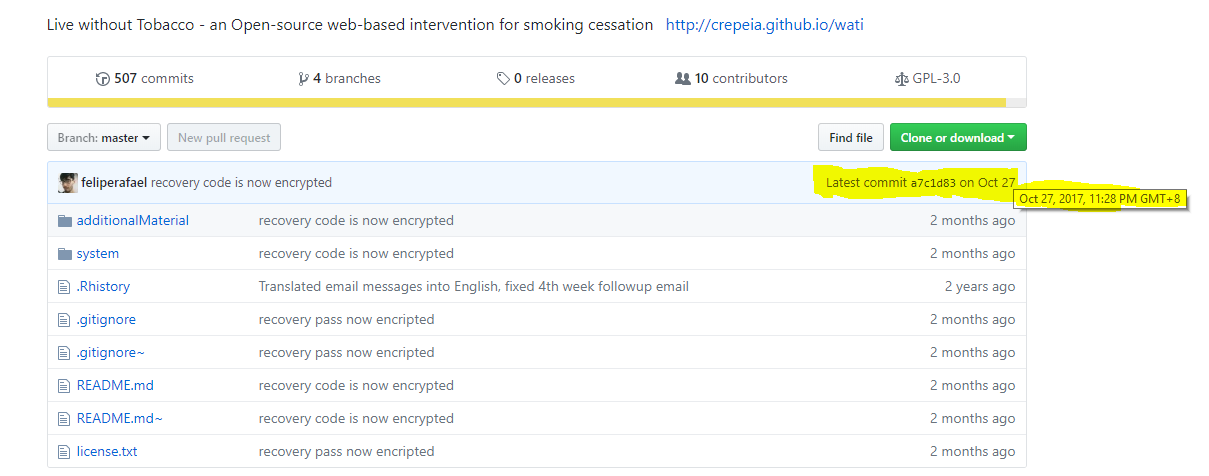Image resolution: width=1209 pixels, height=476 pixels.
Task: Click the GPL-3.0 license scale icon
Action: (x=901, y=78)
